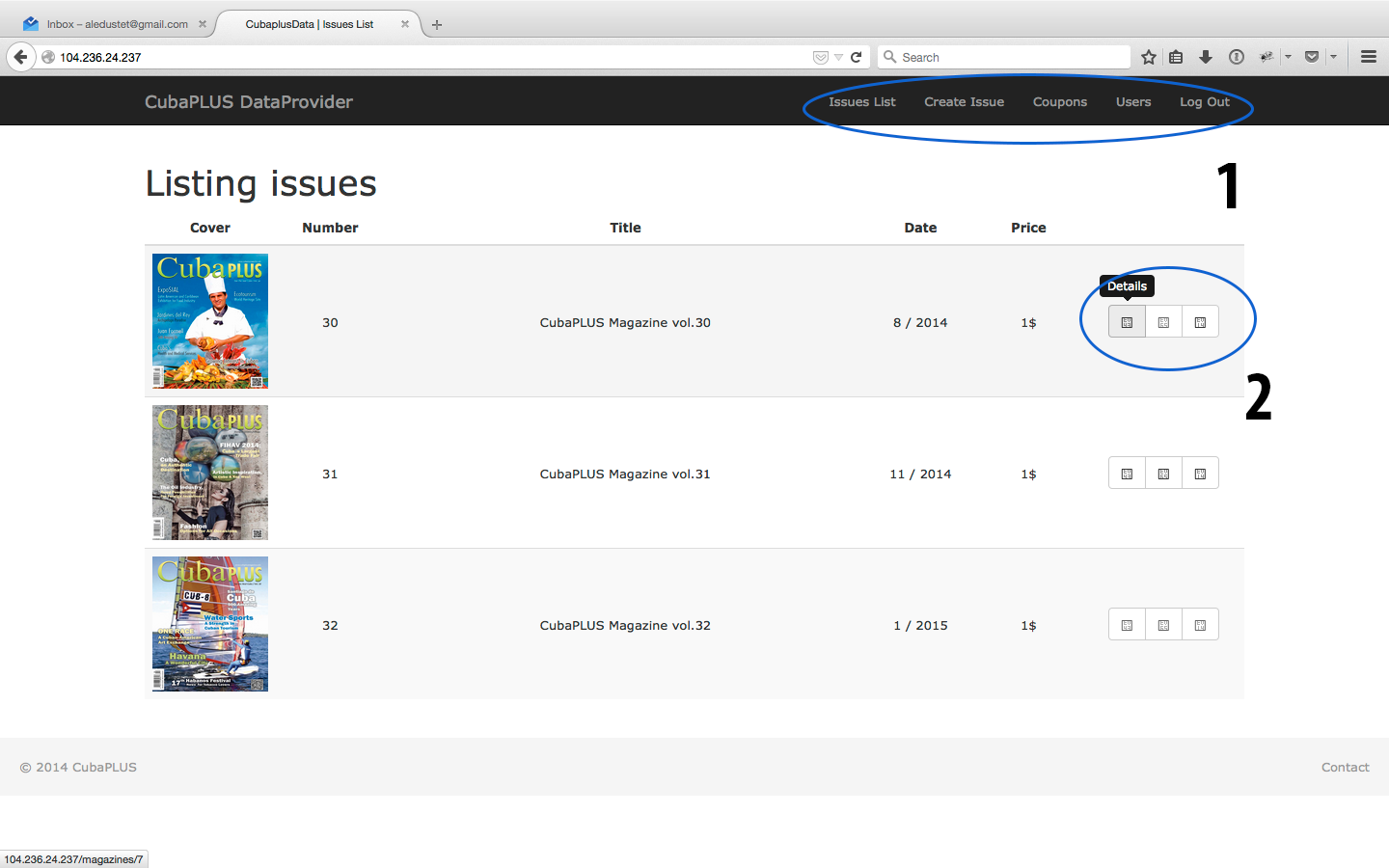Open Details for CubaPLUS Magazine vol.30
Screen dimensions: 1389x868
[1127, 322]
